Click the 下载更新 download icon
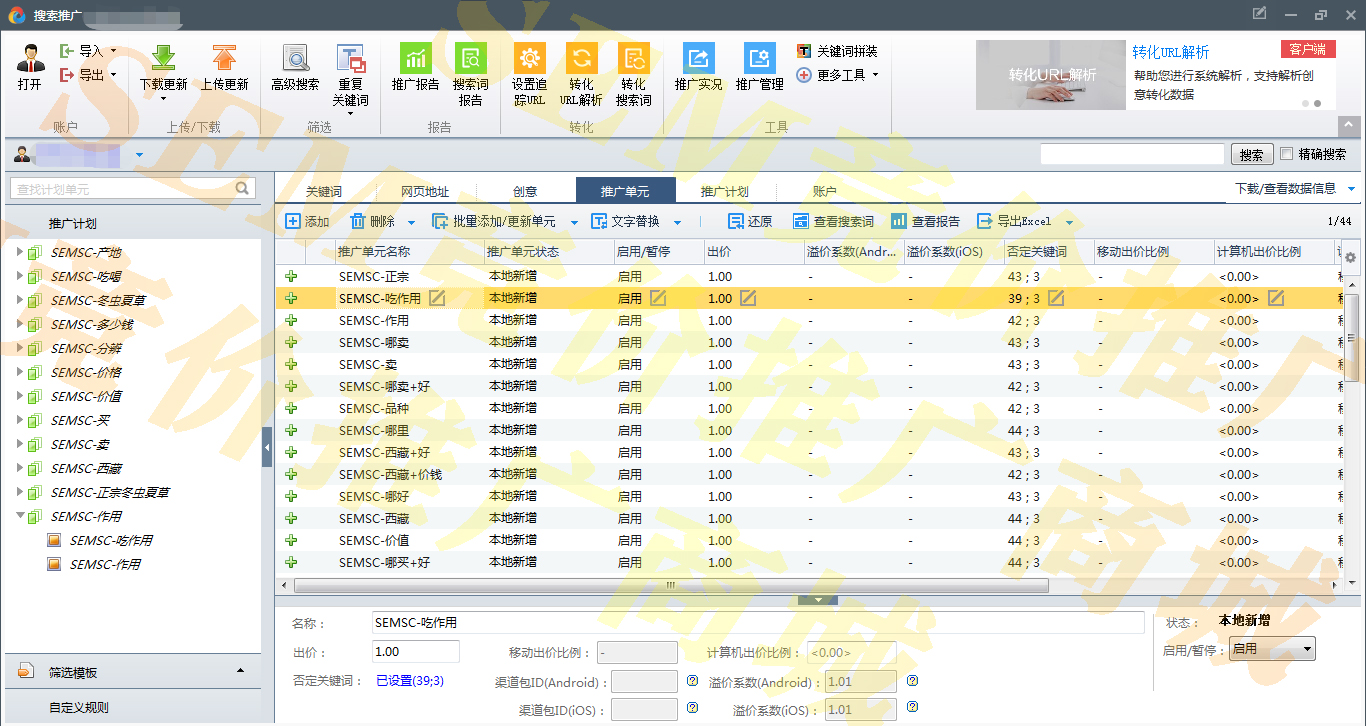Screen dimensions: 1366x726 163,59
